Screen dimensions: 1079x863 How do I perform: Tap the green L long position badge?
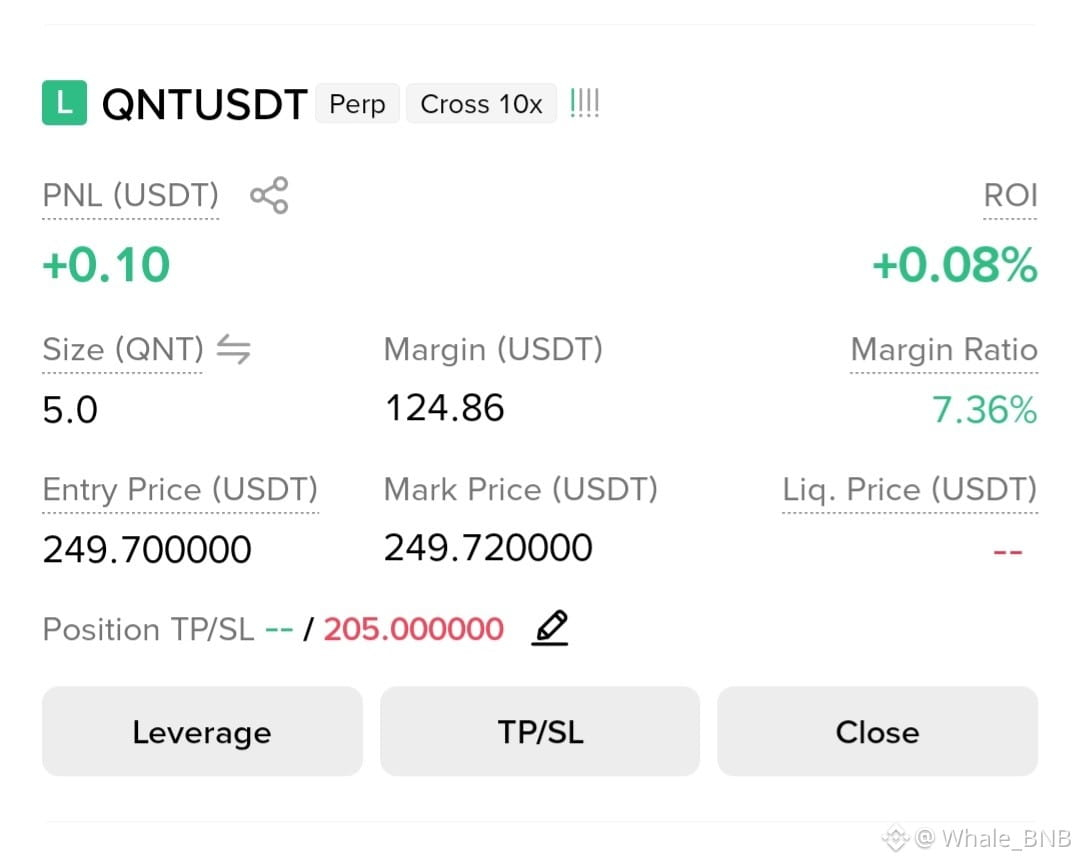coord(64,103)
